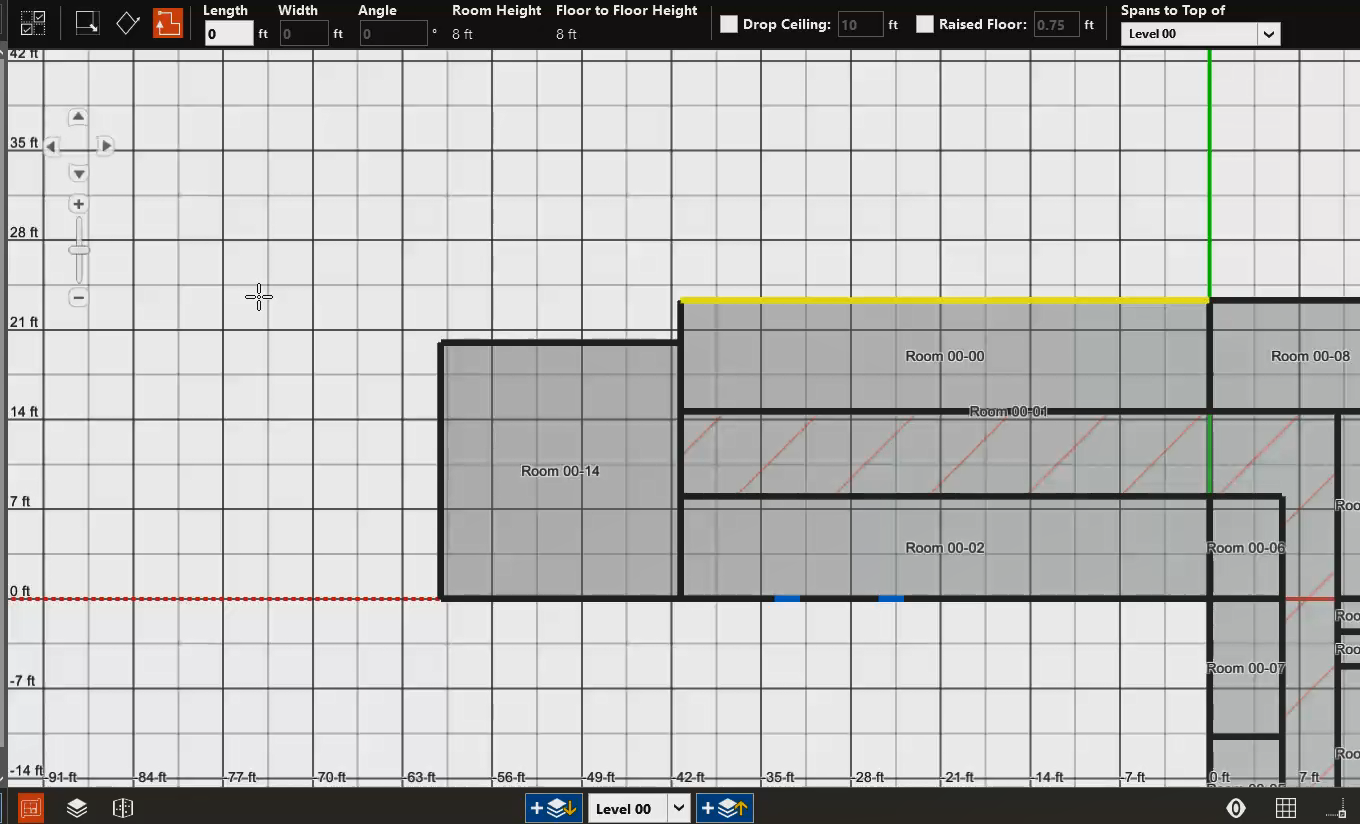Pan the canvas up with arrow button

[x=78, y=117]
